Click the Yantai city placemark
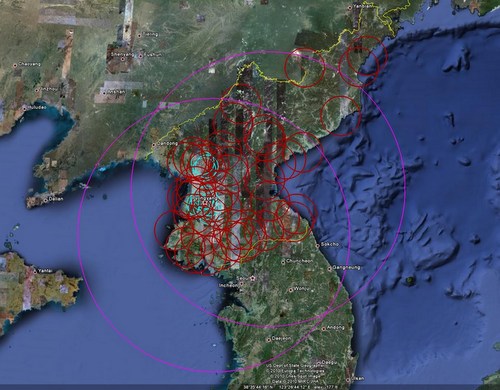The height and width of the screenshot is (390, 500). click(x=35, y=271)
